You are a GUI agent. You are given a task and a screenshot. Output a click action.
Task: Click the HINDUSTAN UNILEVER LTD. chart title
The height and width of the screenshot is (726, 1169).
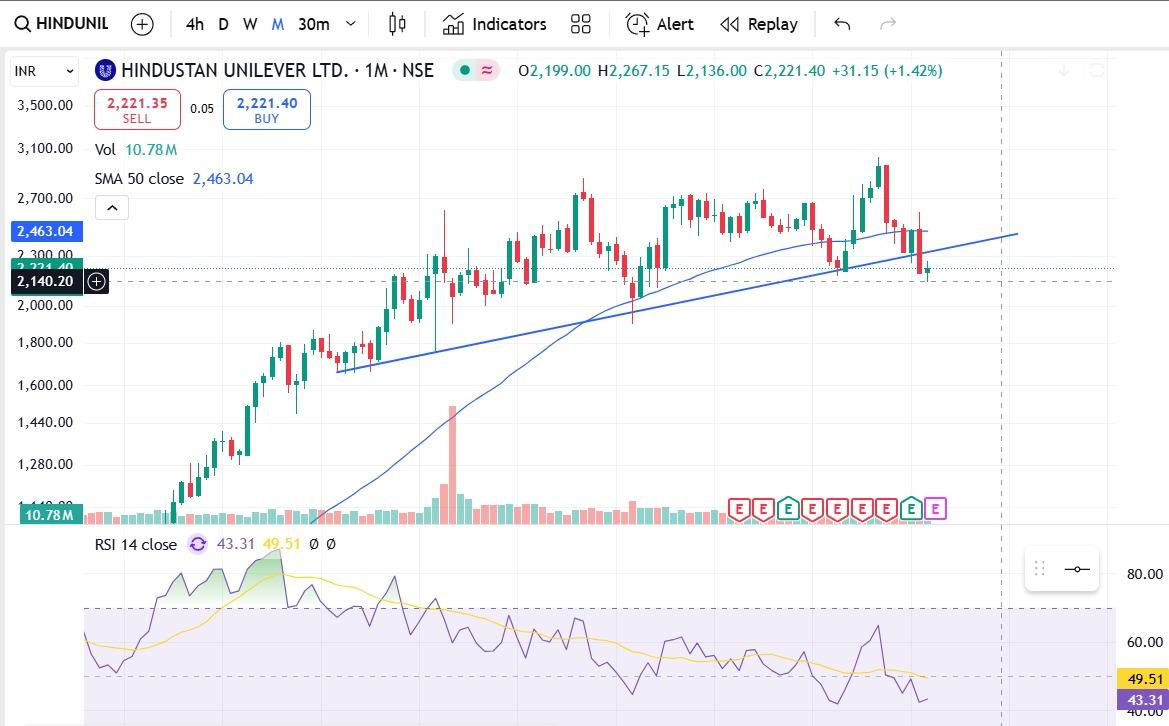235,70
